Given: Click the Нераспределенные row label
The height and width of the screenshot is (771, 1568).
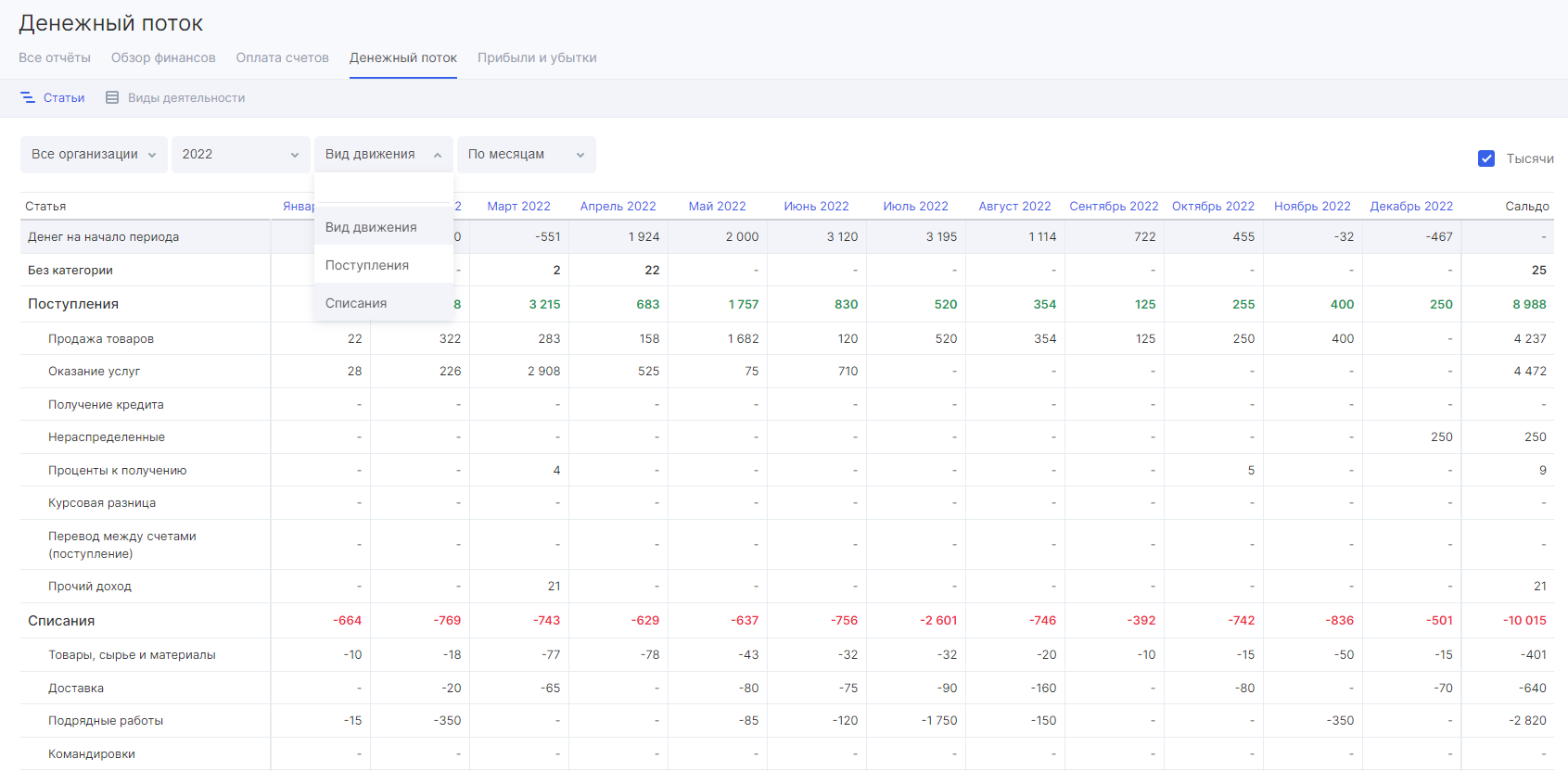Looking at the screenshot, I should tap(107, 436).
